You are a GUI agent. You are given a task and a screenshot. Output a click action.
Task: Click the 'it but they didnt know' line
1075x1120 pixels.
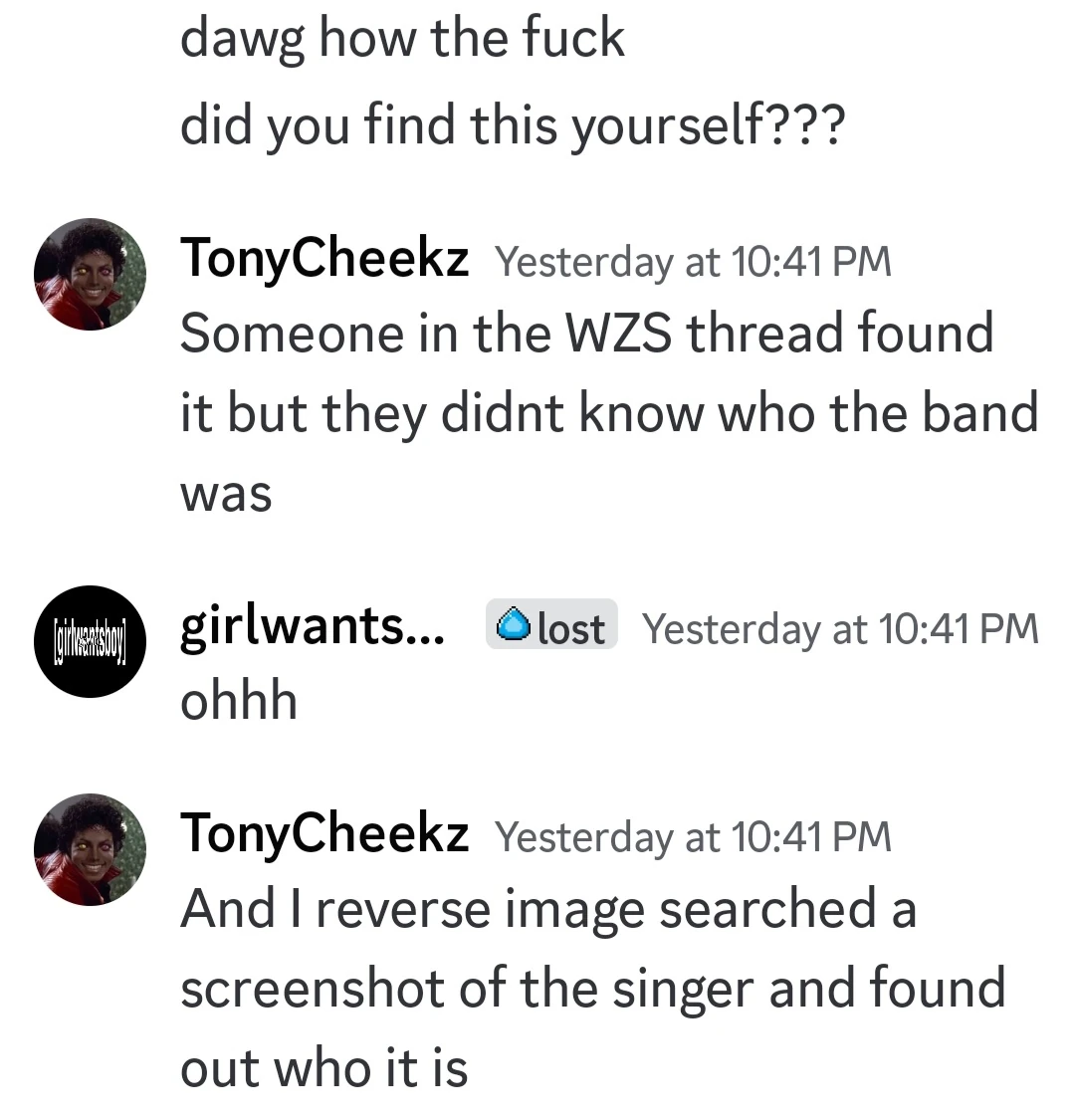[x=608, y=412]
